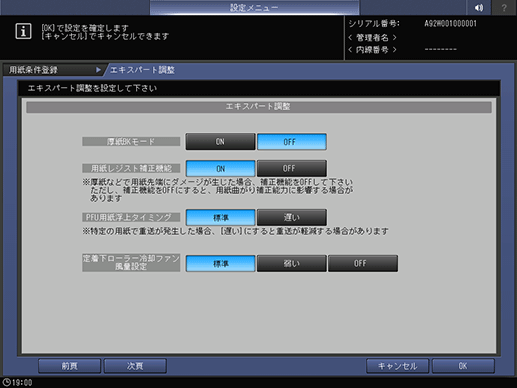Image resolution: width=517 pixels, height=388 pixels.
Task: Click the 管理者名 field
Action: click(372, 37)
